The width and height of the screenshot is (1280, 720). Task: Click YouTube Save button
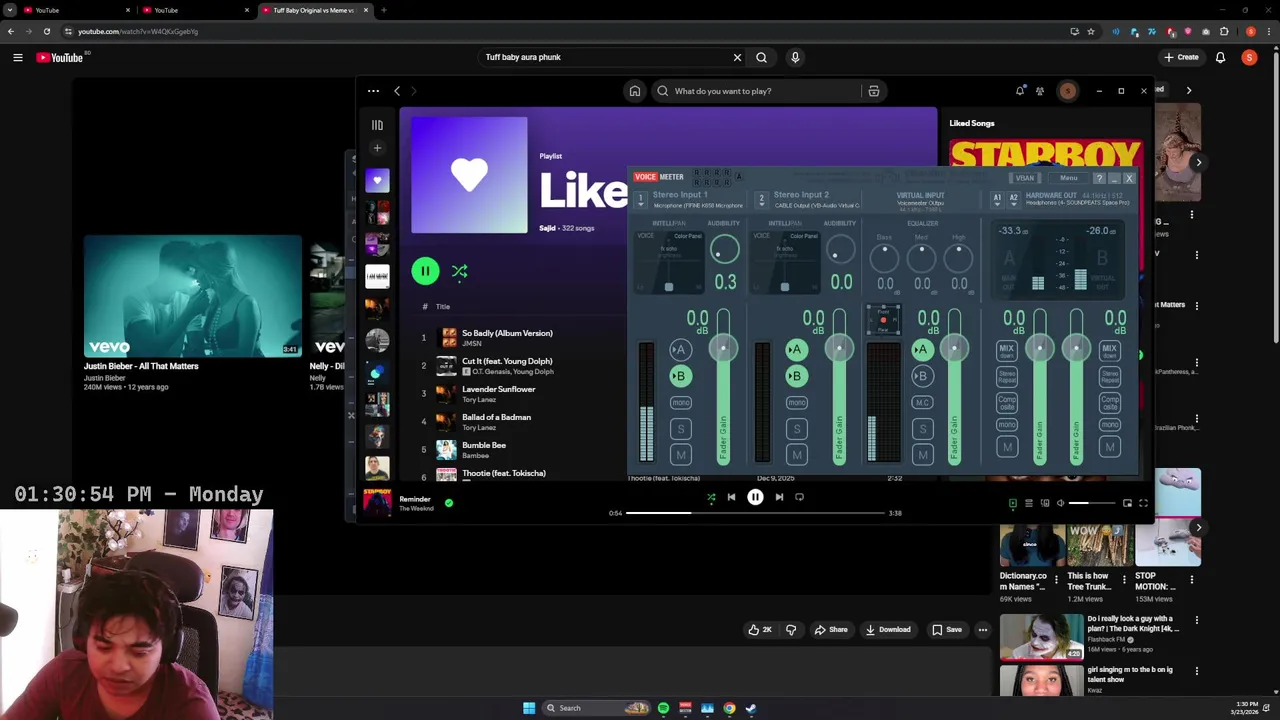947,630
